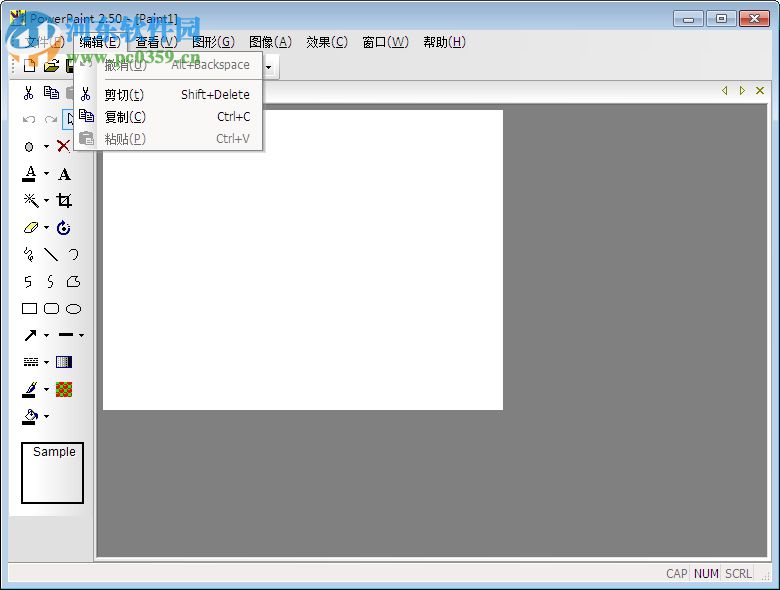Select the Rounded Rectangle shape tool
Viewport: 780px width, 590px height.
tap(51, 309)
